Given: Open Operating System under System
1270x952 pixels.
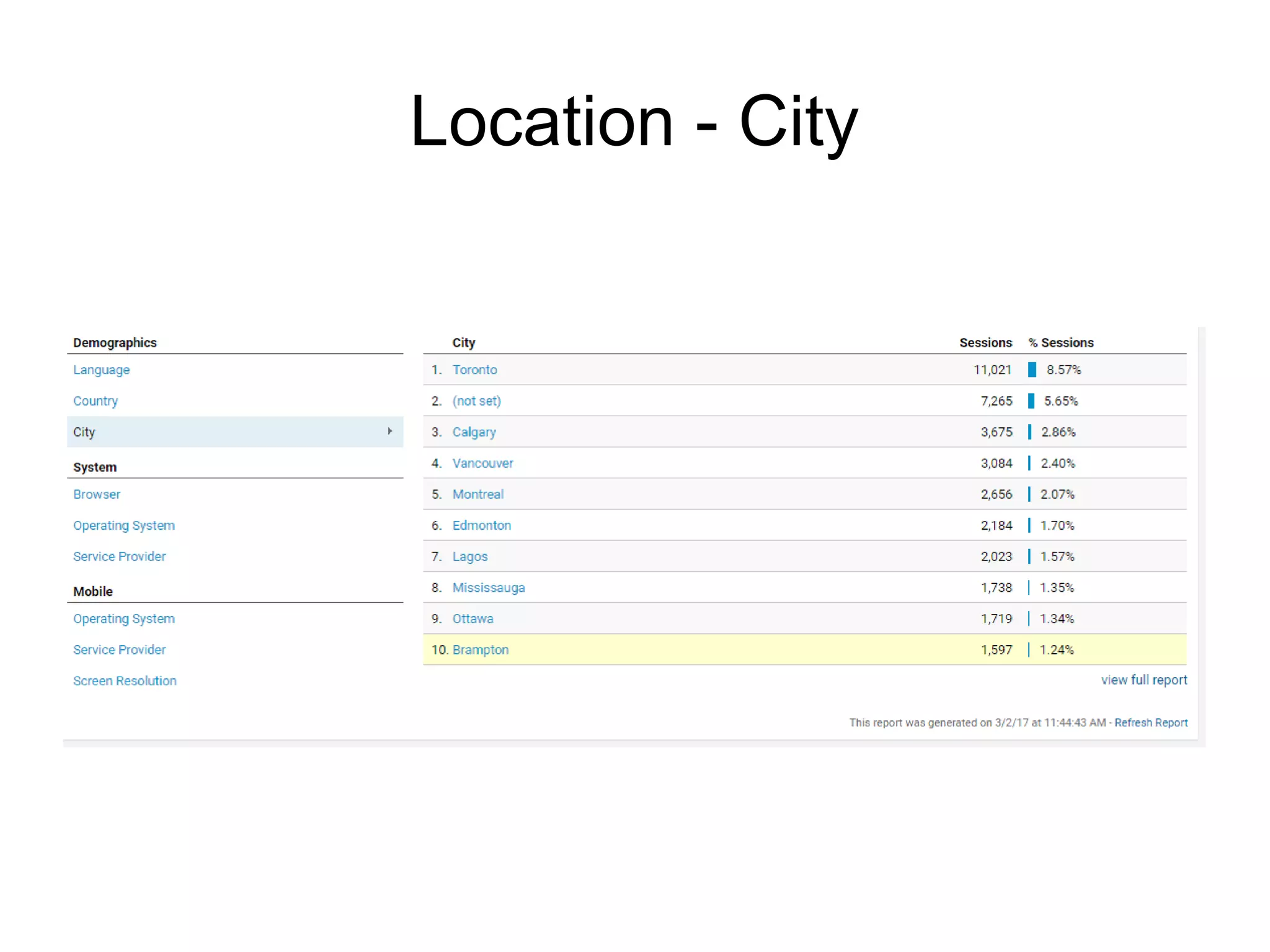Looking at the screenshot, I should click(124, 525).
